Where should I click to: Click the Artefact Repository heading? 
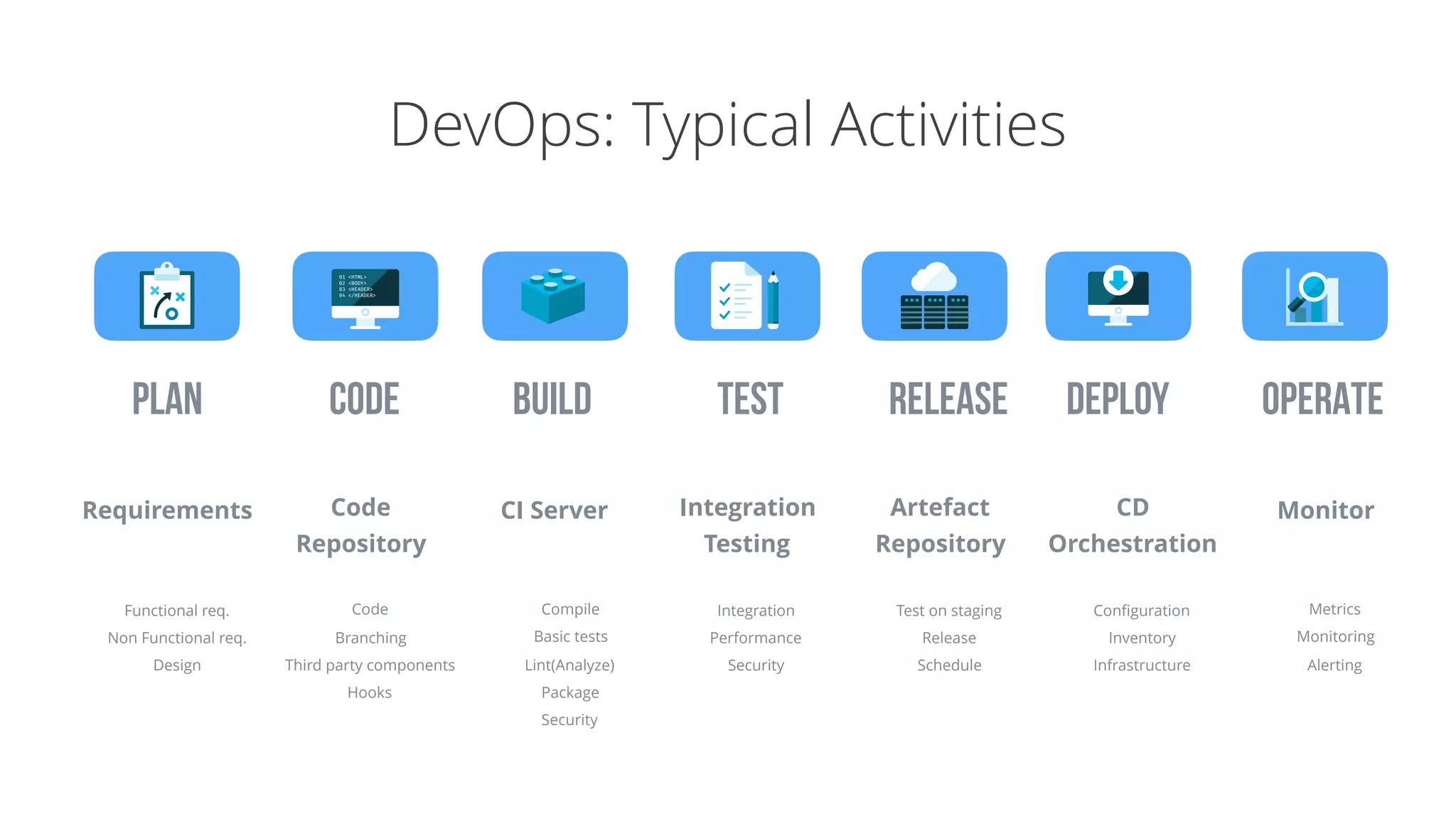tap(940, 525)
